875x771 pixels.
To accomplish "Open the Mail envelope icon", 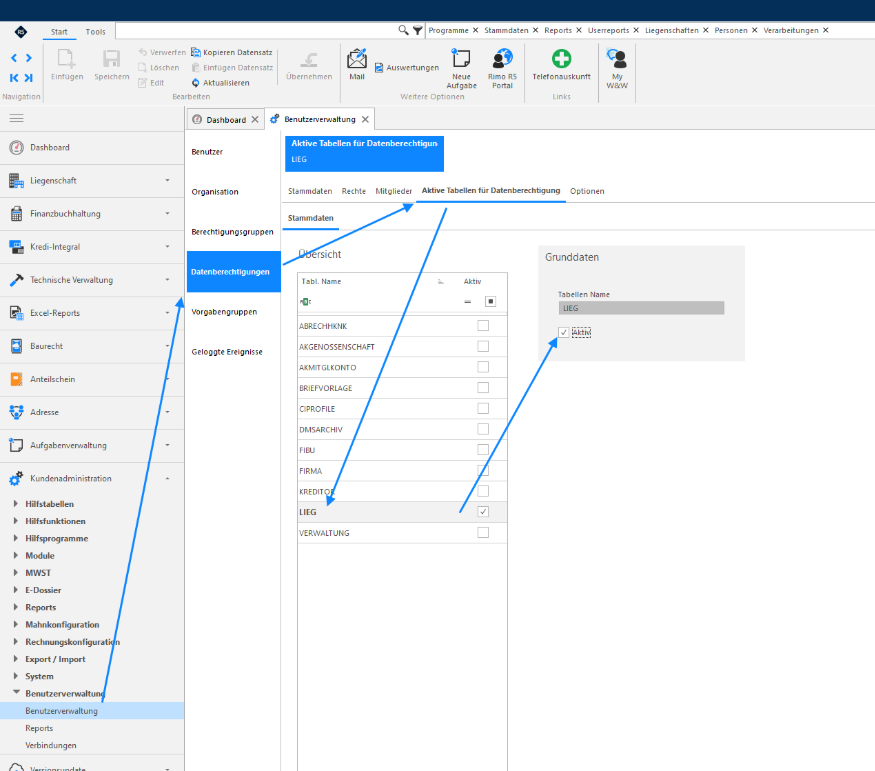I will point(357,59).
